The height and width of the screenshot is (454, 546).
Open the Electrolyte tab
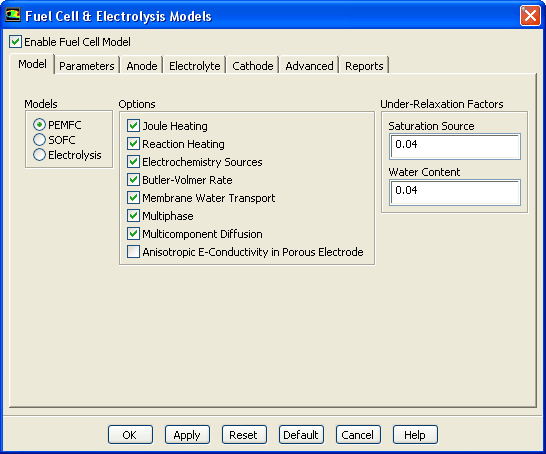click(195, 66)
